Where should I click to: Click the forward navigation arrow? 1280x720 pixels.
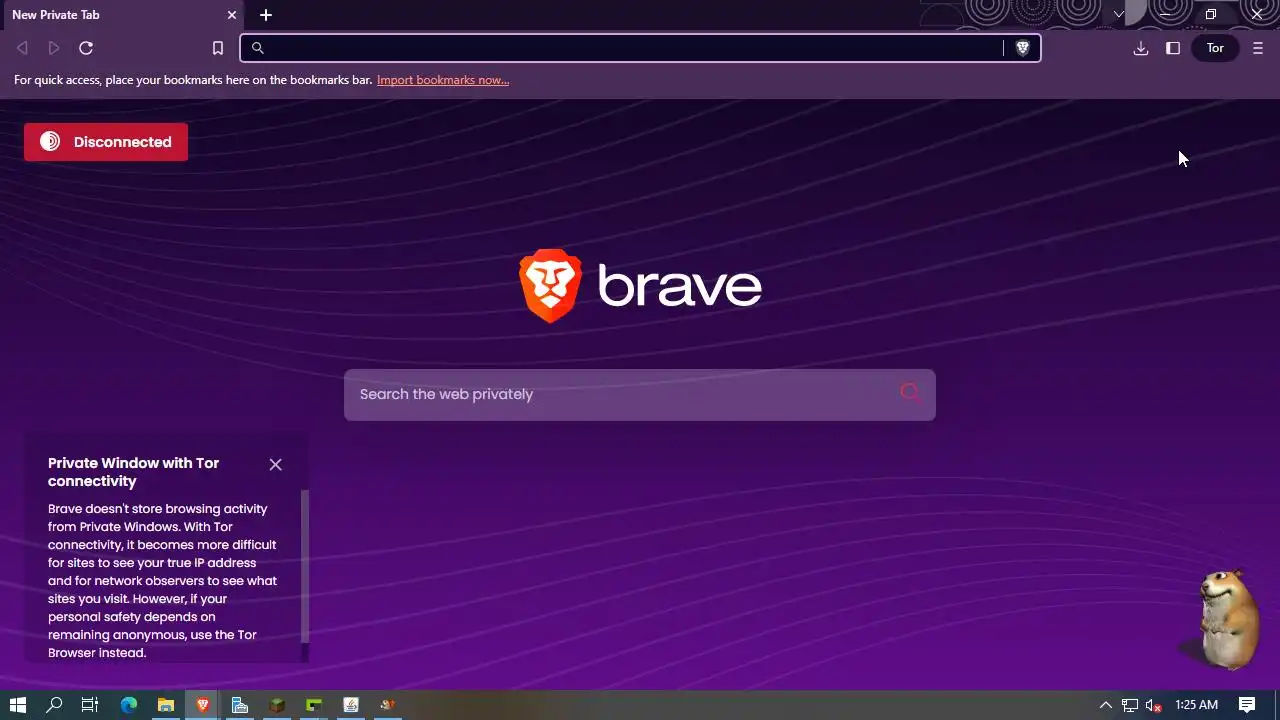[x=54, y=48]
